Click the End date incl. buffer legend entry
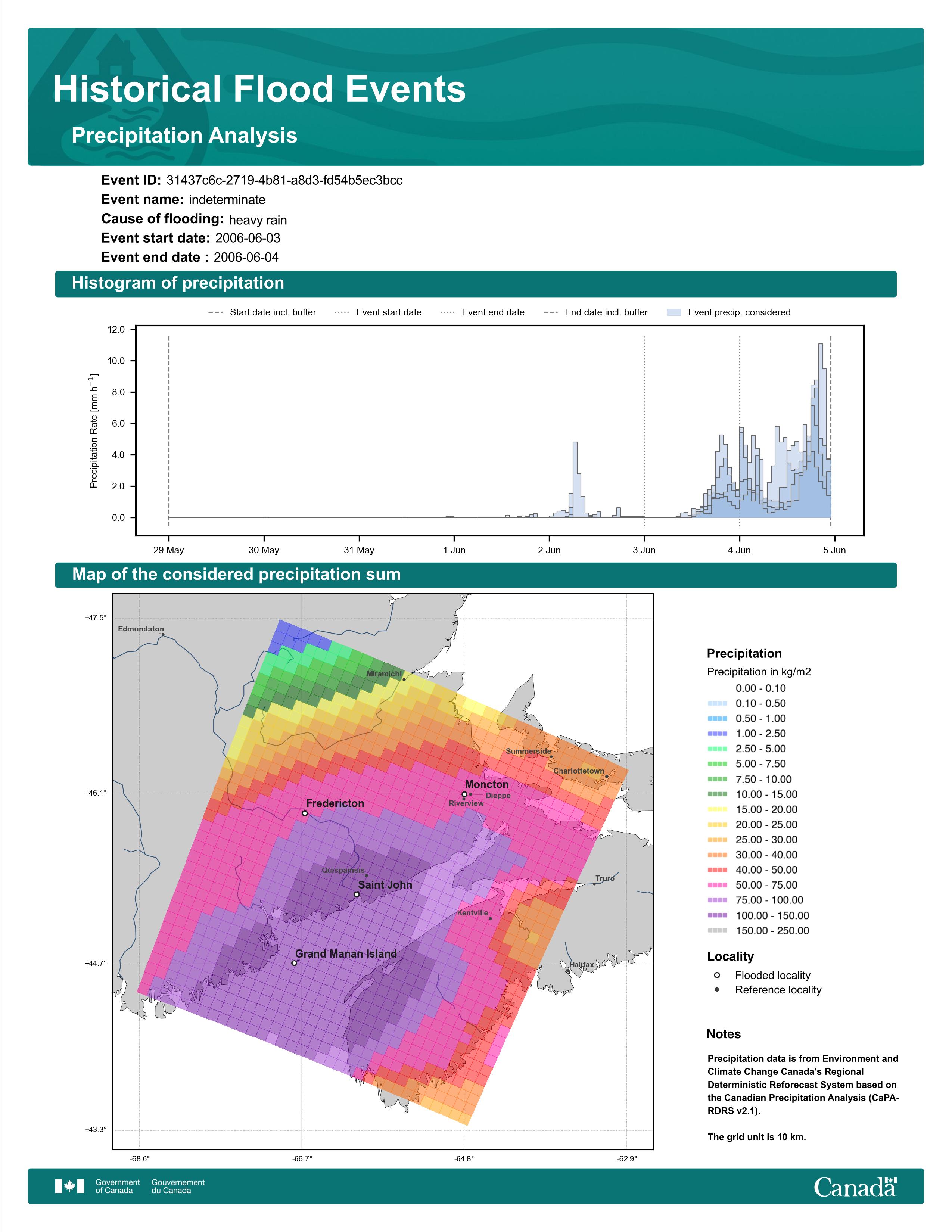Viewport: 952px width, 1232px height. [x=595, y=312]
